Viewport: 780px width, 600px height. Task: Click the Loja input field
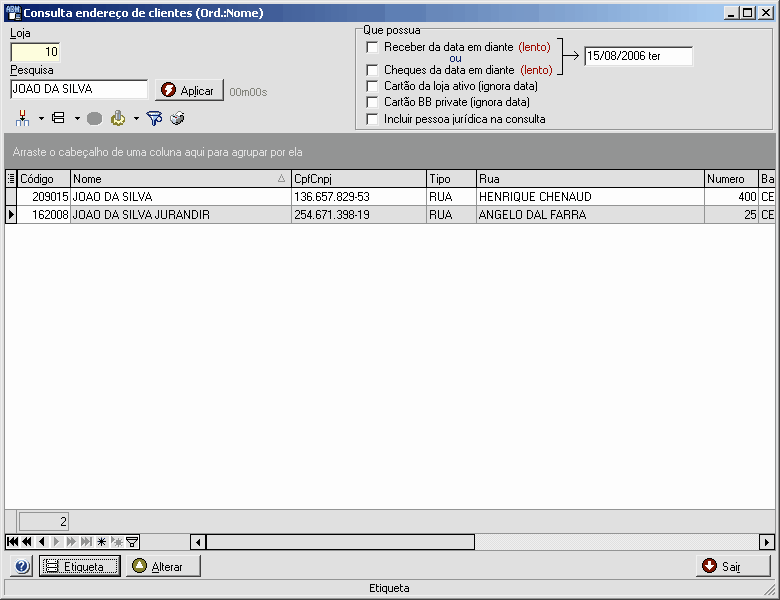coord(35,52)
